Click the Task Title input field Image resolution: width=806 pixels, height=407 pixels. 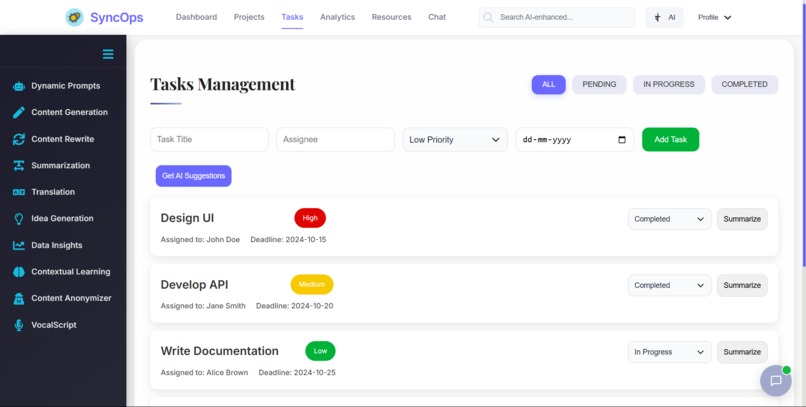coord(209,140)
